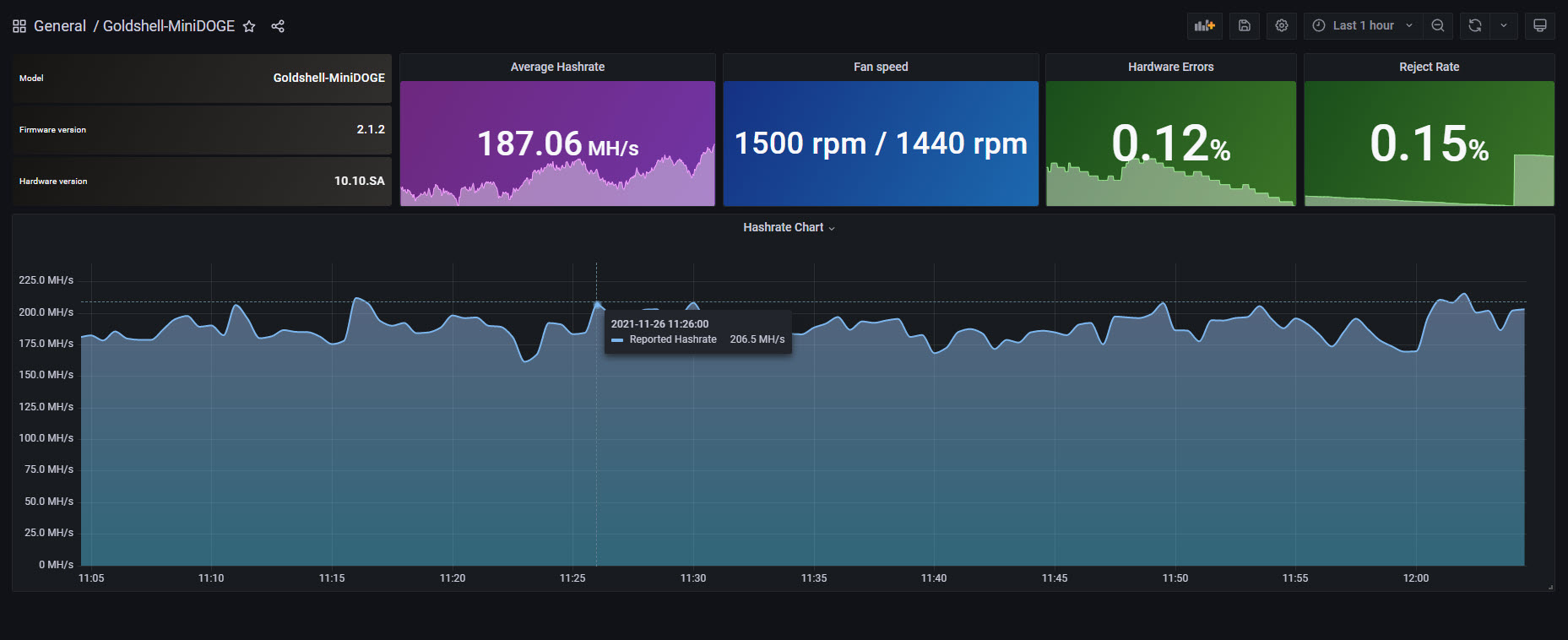Click the 0.15% reject rate value
Screen dimensions: 1568x640
pos(1430,143)
